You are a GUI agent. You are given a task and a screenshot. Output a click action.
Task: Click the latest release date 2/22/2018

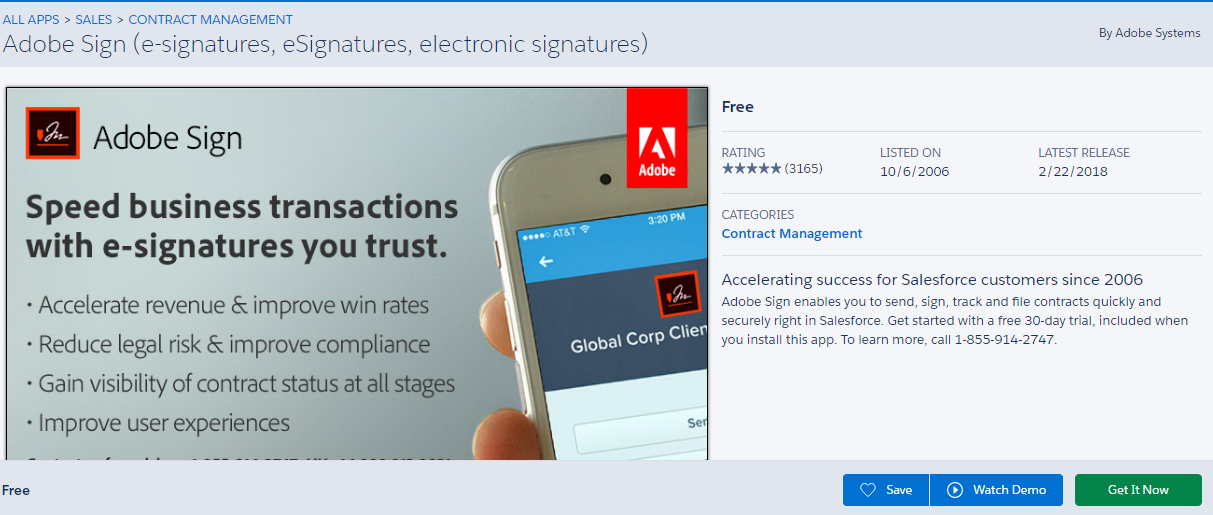pos(1073,171)
